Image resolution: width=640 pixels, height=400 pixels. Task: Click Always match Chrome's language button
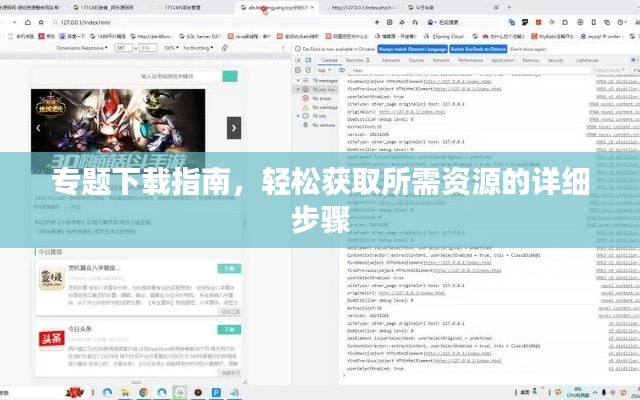[x=412, y=49]
